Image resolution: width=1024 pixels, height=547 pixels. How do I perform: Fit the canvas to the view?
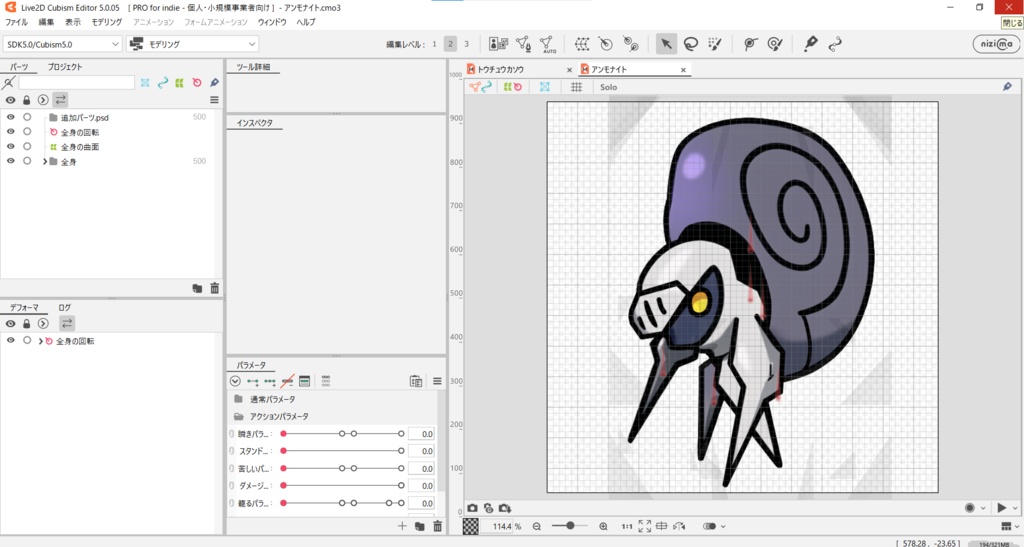pyautogui.click(x=645, y=526)
